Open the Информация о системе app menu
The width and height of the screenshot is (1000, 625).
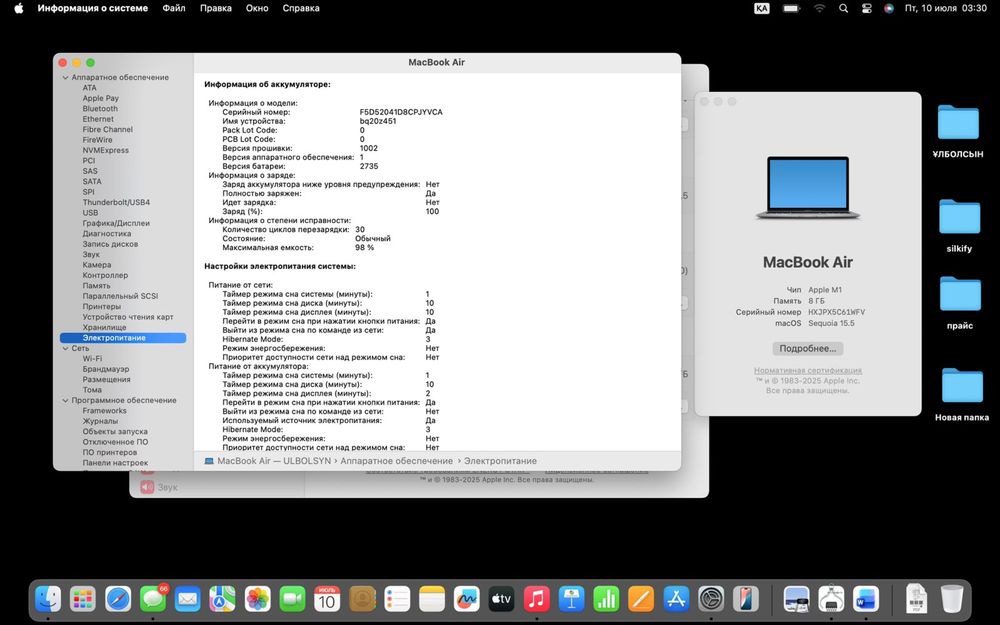(92, 8)
